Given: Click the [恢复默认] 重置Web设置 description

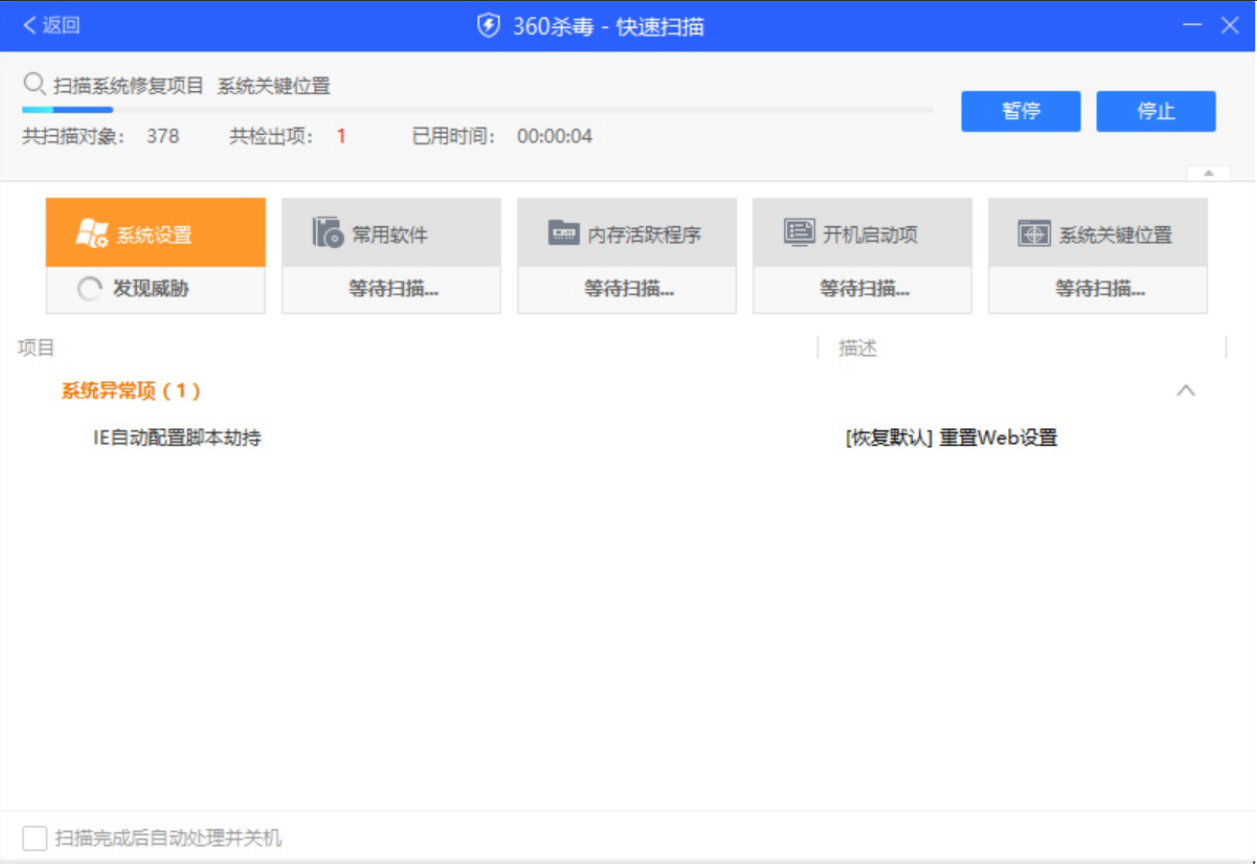Looking at the screenshot, I should 951,438.
